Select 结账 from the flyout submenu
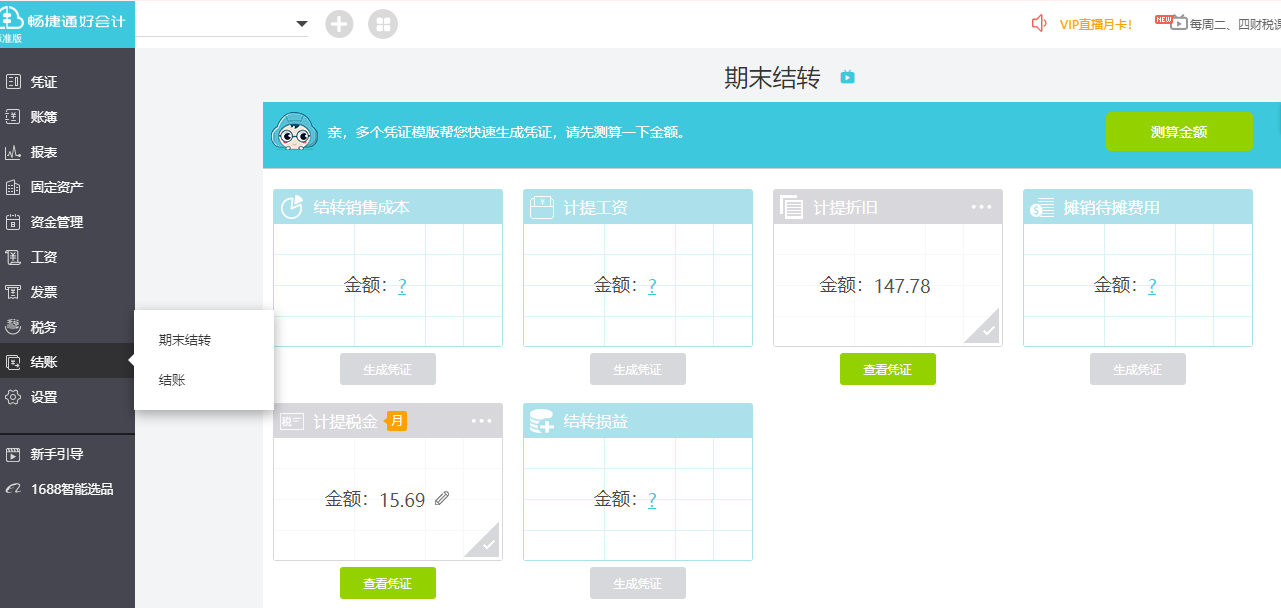 [172, 380]
